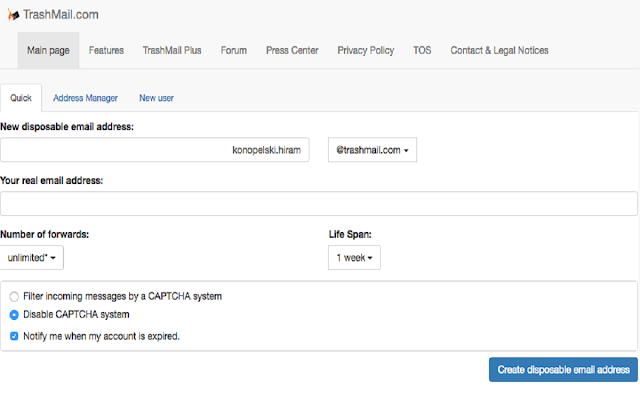The width and height of the screenshot is (640, 400).
Task: Click the 'Life Span:' label
Action: [350, 235]
